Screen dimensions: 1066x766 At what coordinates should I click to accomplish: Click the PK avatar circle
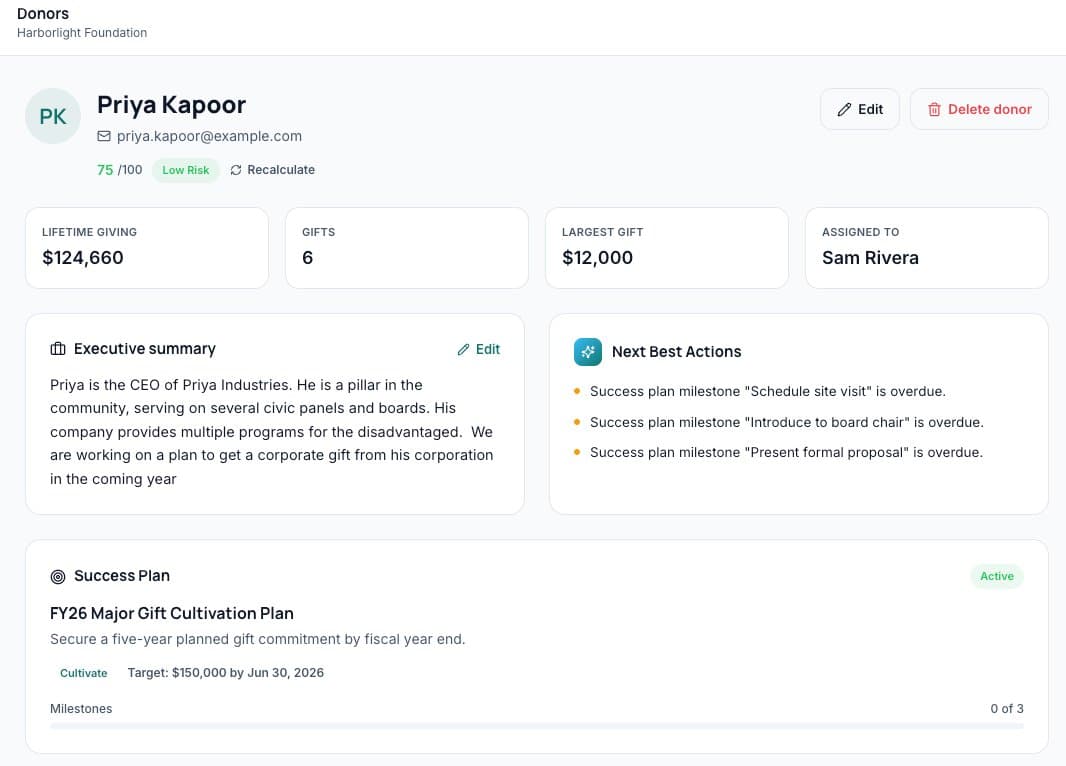(x=53, y=116)
